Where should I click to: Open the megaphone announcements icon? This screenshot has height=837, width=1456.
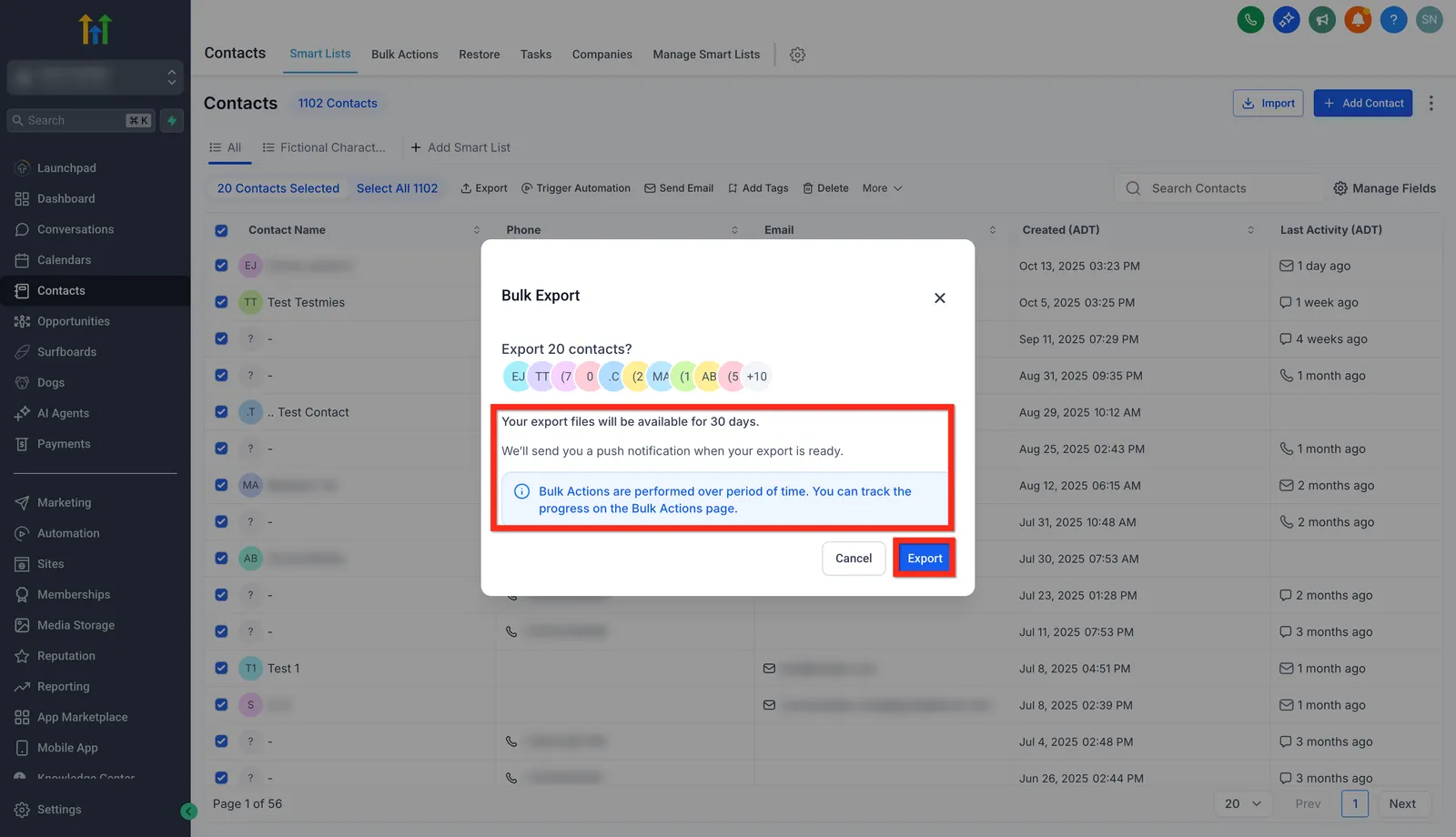pos(1322,19)
